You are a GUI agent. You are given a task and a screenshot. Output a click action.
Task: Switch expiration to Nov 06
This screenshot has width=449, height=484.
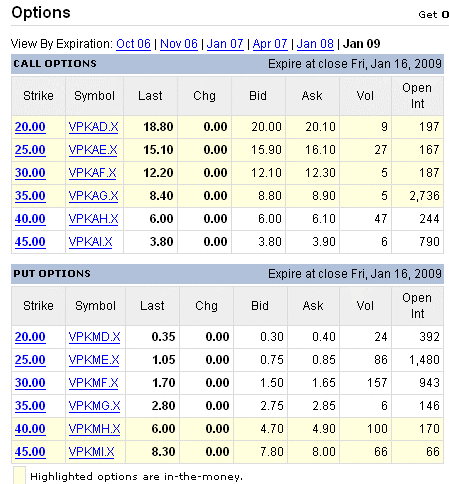click(x=179, y=44)
